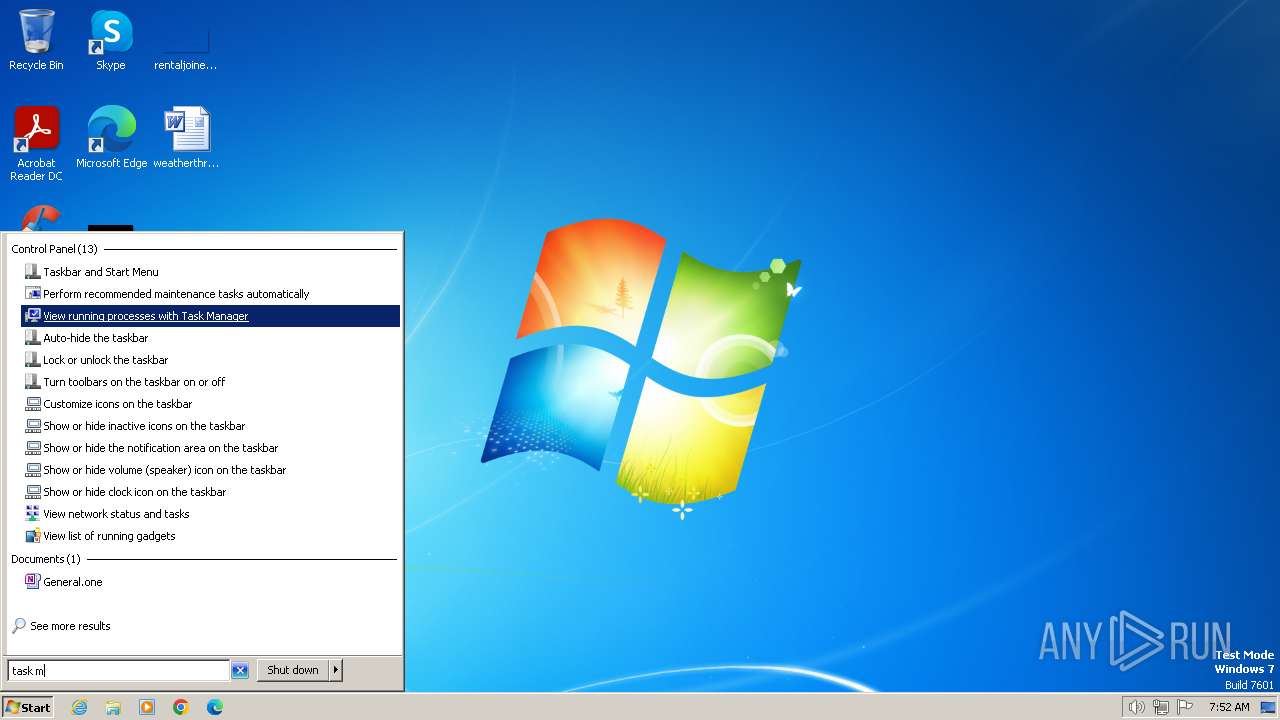Open Acrobat Reader DC shortcut

[36, 144]
